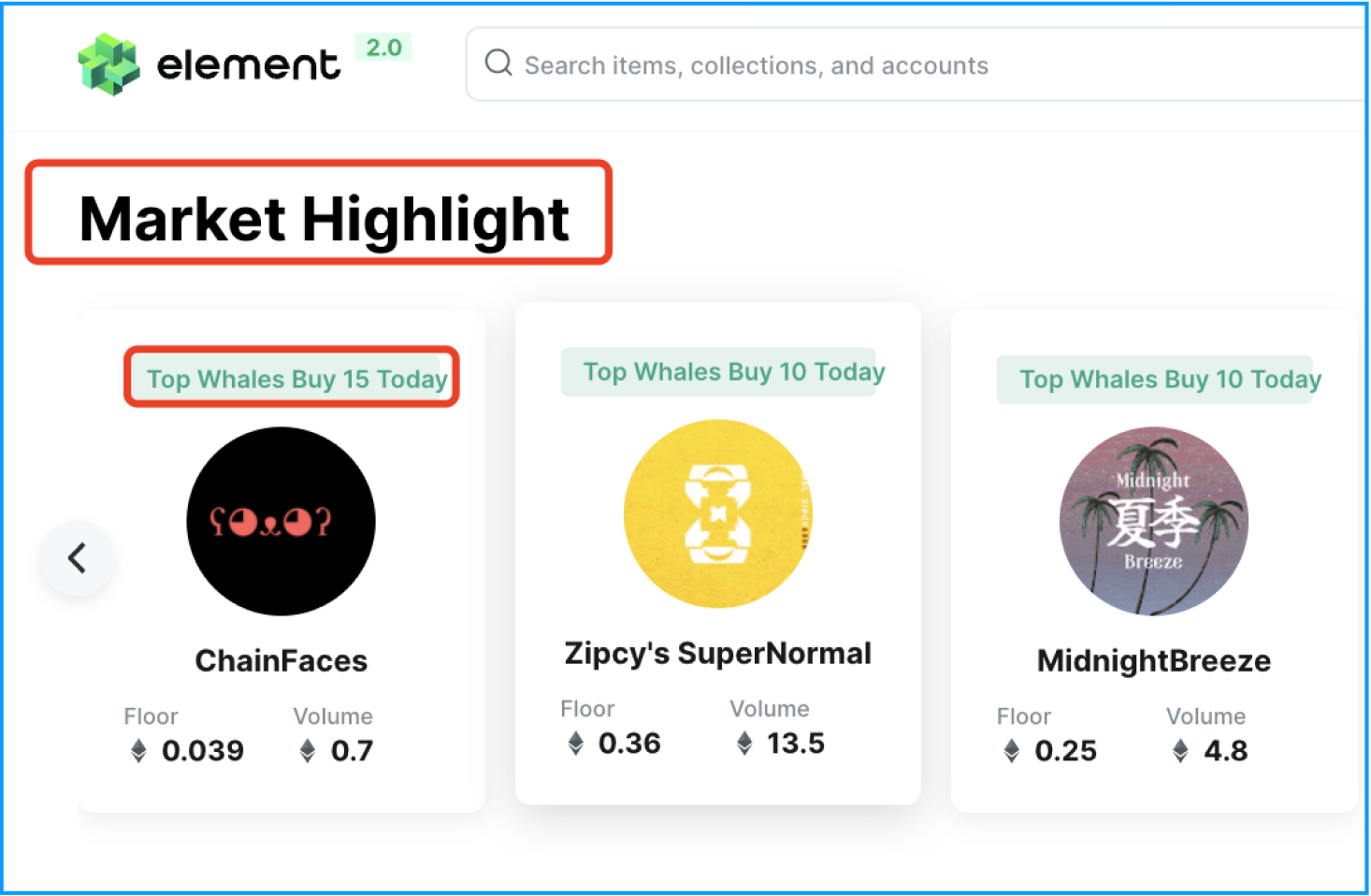Click the Ethereum icon beside ChainFaces floor 0.039

click(x=138, y=750)
